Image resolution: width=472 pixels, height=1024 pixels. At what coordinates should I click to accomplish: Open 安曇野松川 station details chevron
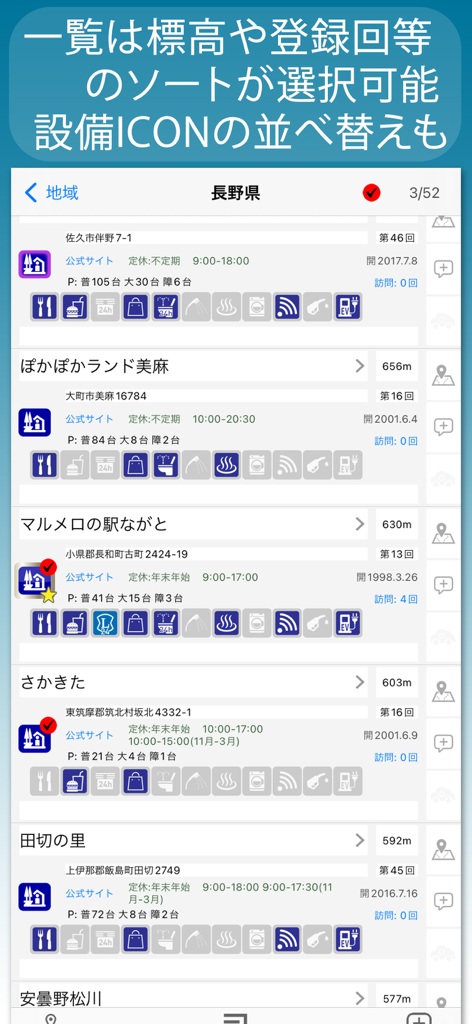(x=360, y=998)
